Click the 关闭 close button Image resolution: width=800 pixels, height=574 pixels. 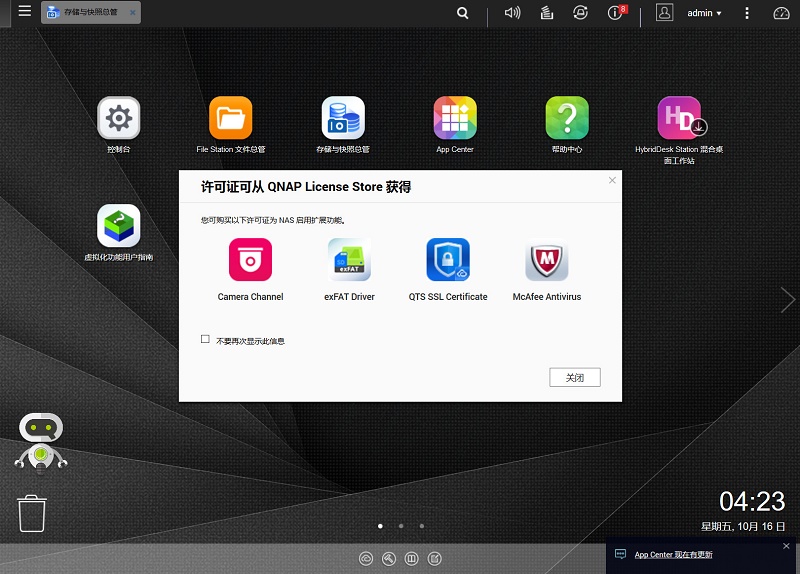(575, 378)
